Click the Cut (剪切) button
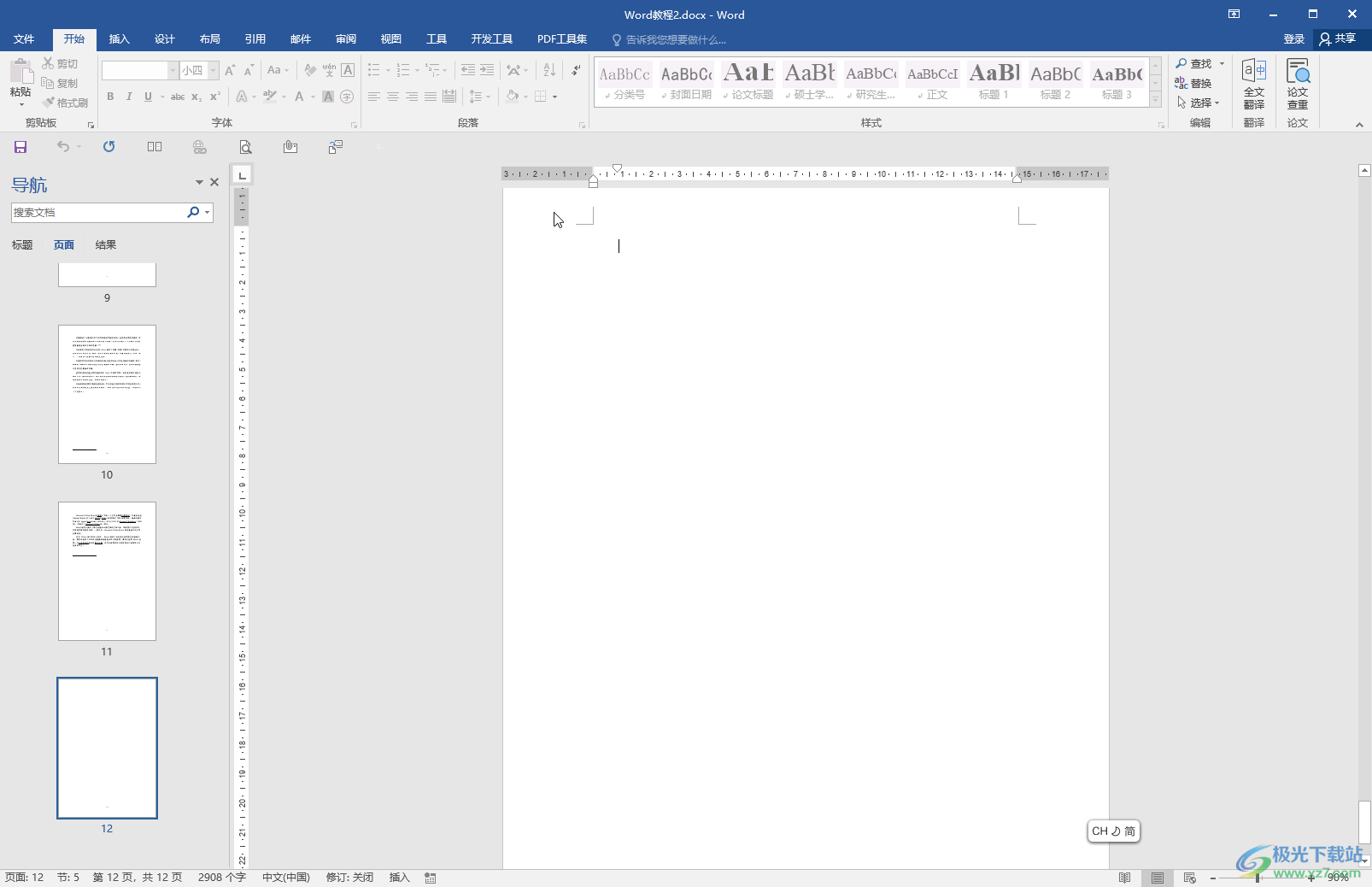The width and height of the screenshot is (1372, 887). click(x=60, y=63)
